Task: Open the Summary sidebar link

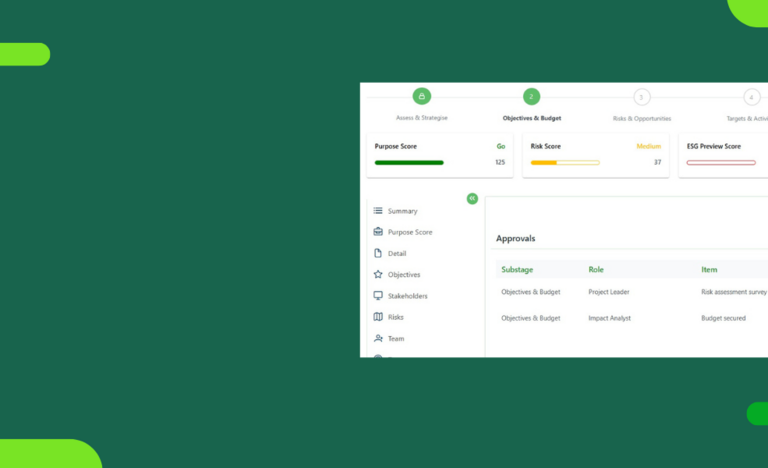Action: [402, 211]
